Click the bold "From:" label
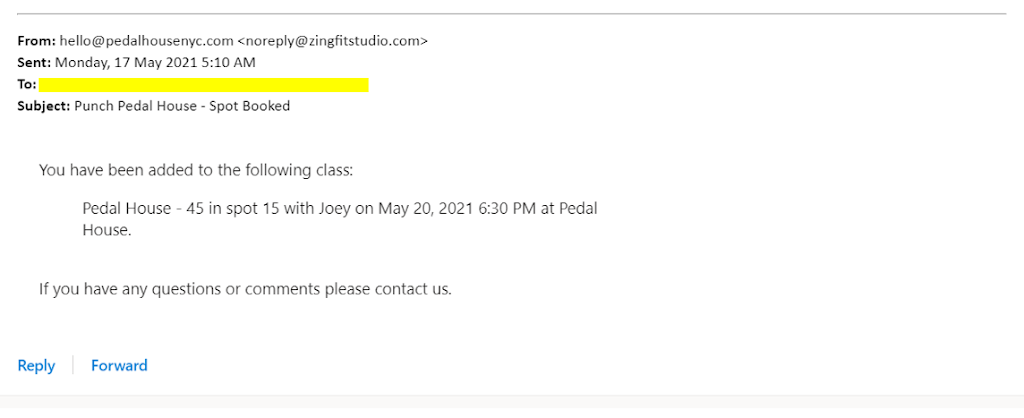1024x418 pixels. 36,41
